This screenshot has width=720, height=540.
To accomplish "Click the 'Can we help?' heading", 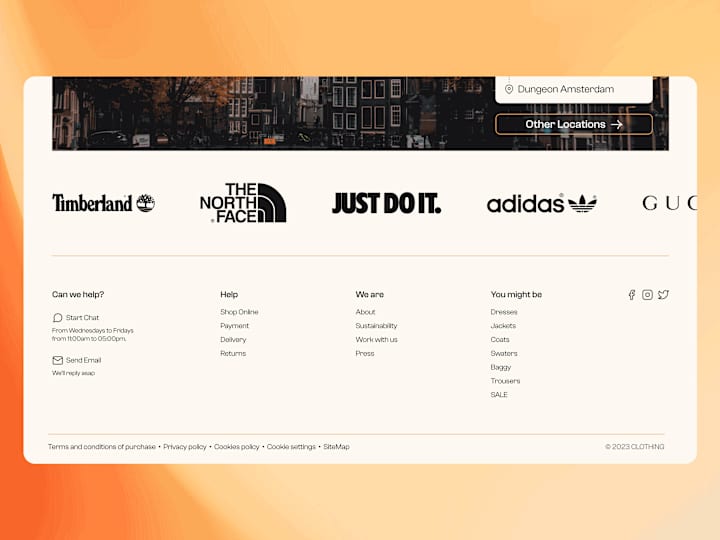I will pos(78,294).
